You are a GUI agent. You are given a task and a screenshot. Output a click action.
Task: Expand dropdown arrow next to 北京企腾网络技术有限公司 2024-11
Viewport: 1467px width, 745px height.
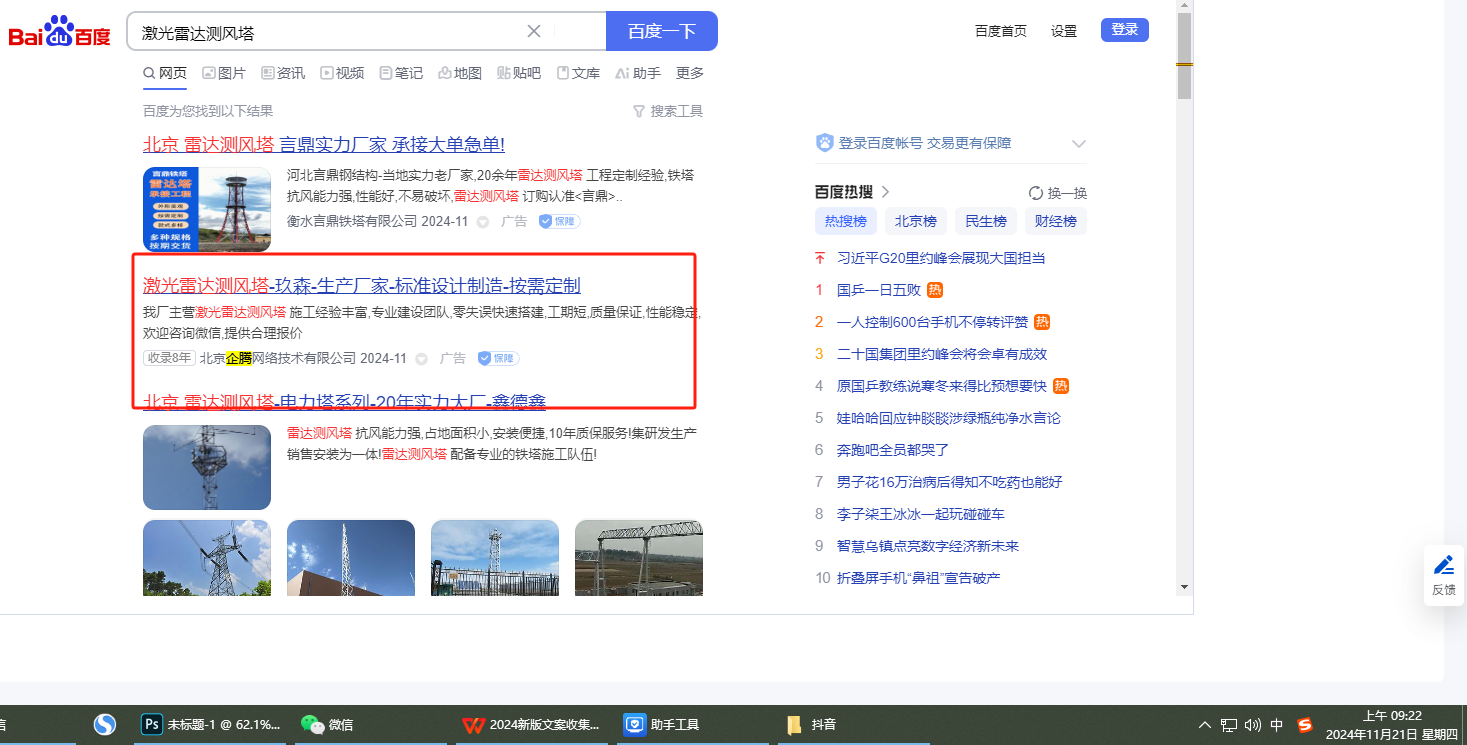pos(422,359)
